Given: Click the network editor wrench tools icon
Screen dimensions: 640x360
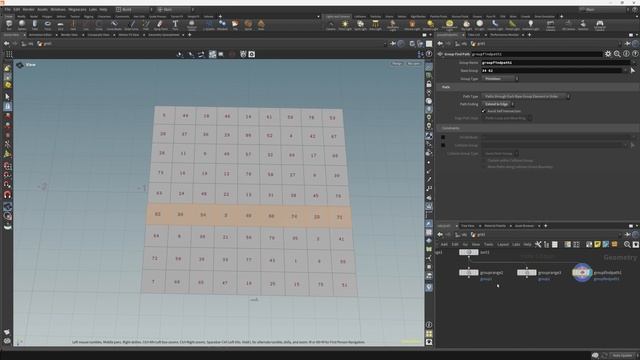Looking at the screenshot, I should 538,244.
